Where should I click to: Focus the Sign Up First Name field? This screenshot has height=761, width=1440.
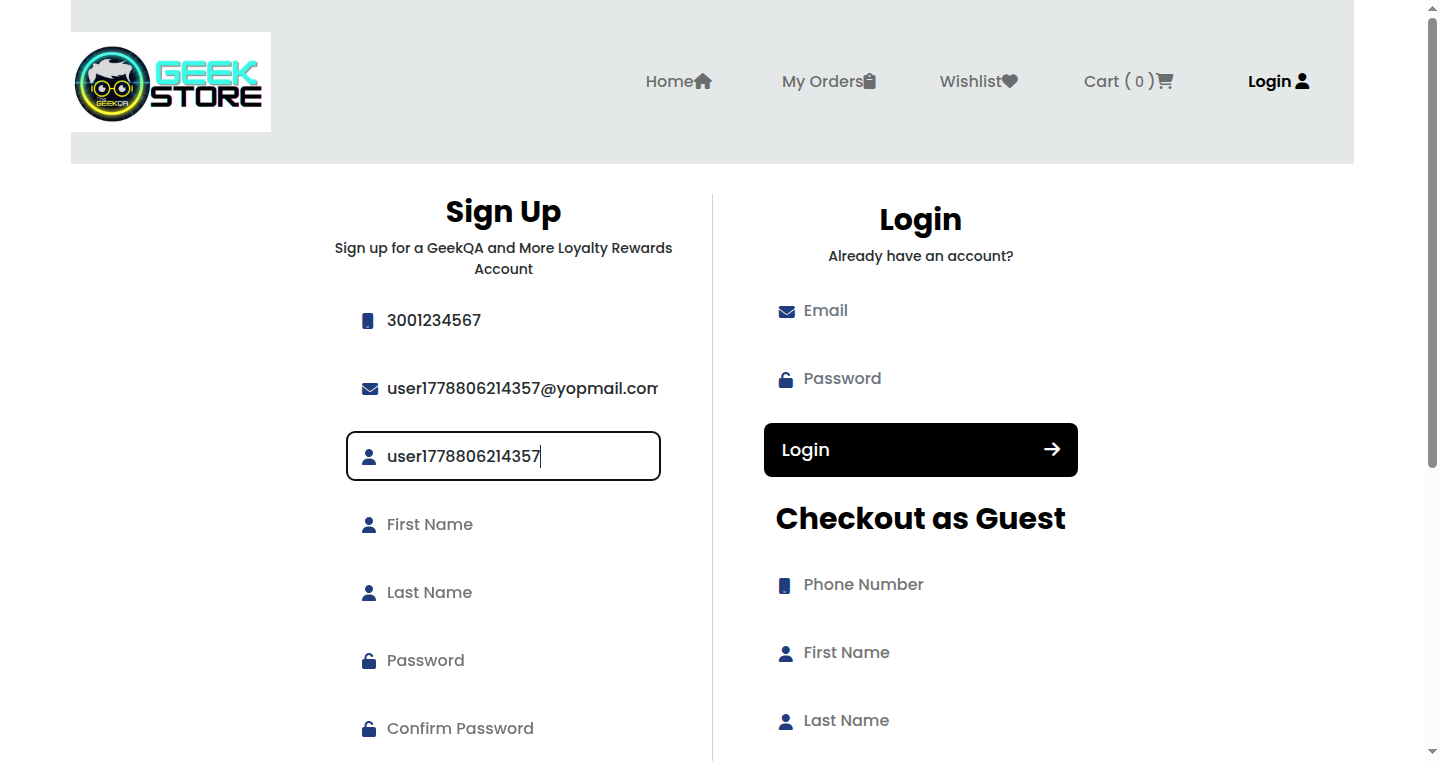[503, 524]
